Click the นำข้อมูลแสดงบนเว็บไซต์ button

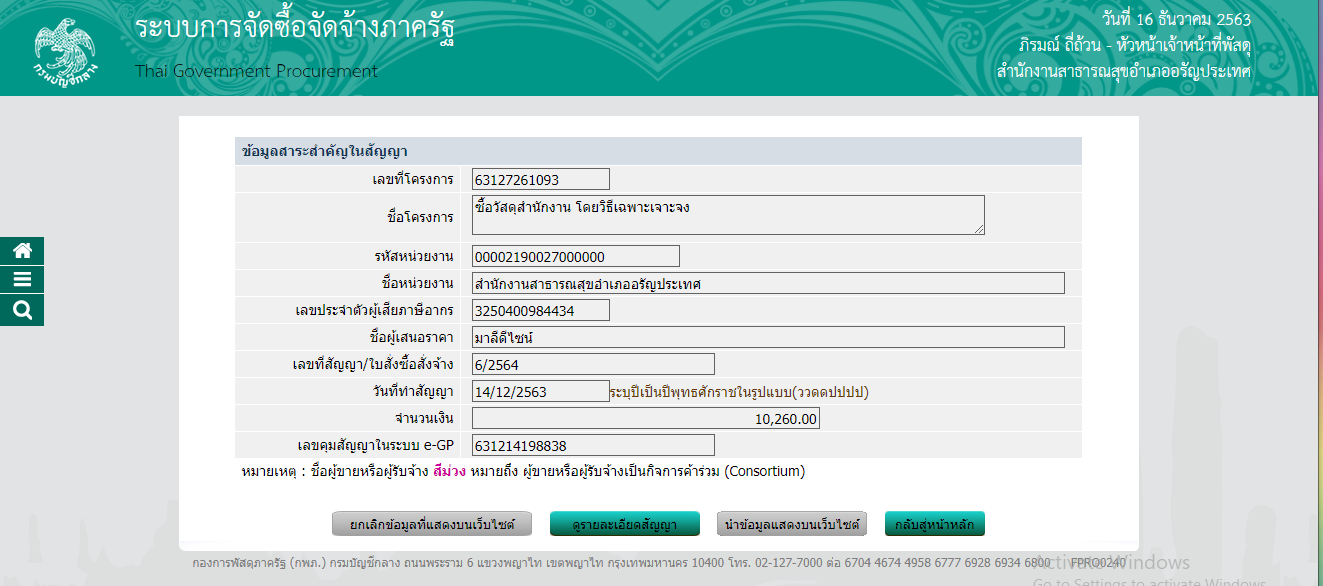792,524
